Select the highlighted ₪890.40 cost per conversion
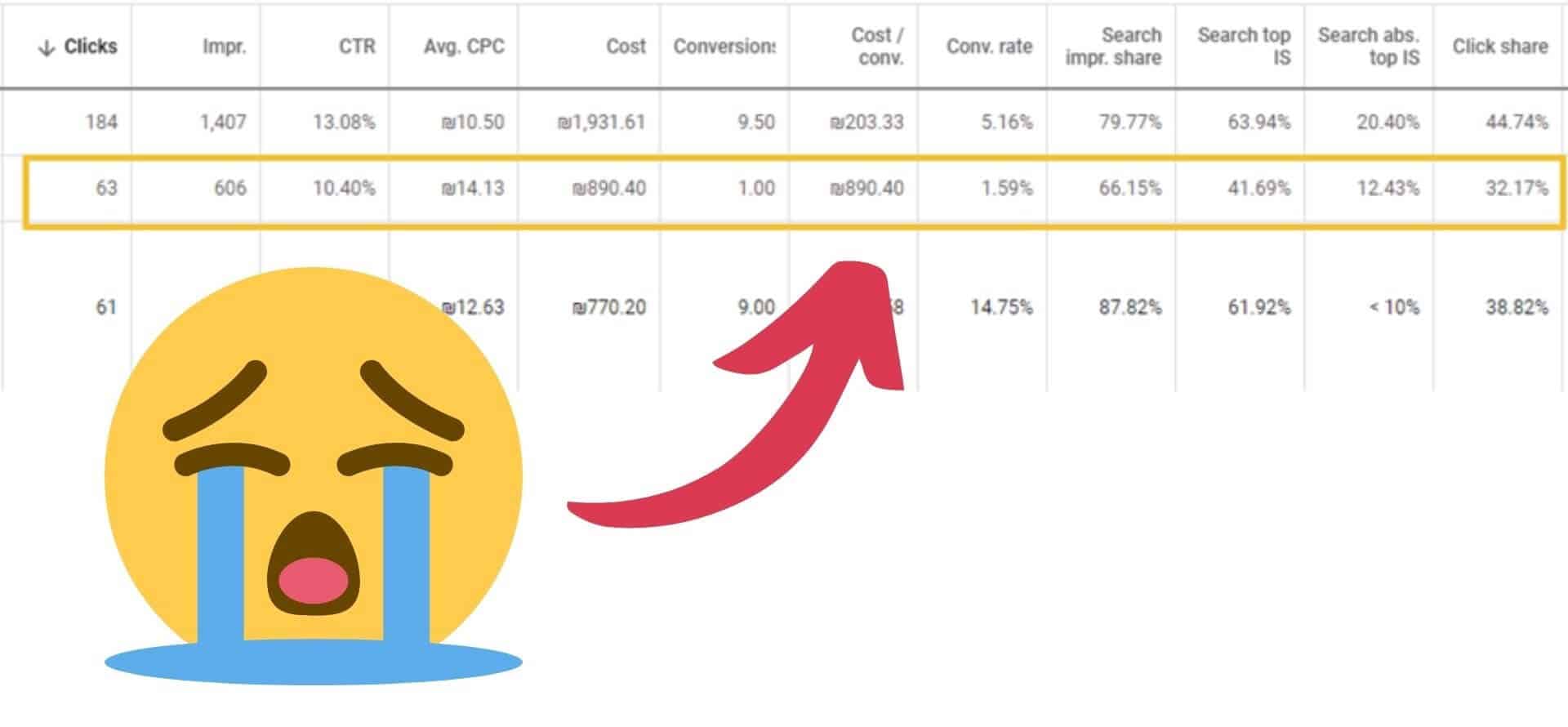 866,189
